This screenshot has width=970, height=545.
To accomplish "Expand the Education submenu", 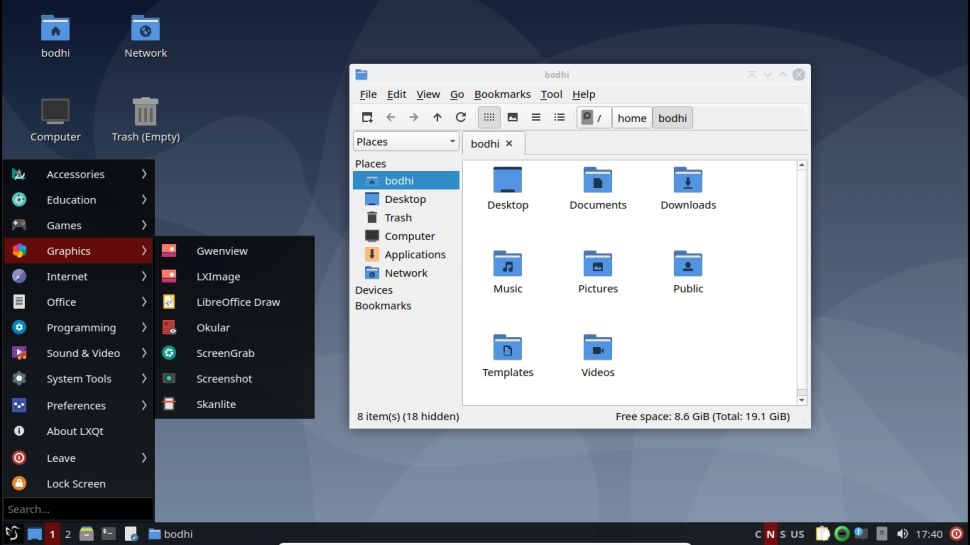I will pyautogui.click(x=79, y=200).
